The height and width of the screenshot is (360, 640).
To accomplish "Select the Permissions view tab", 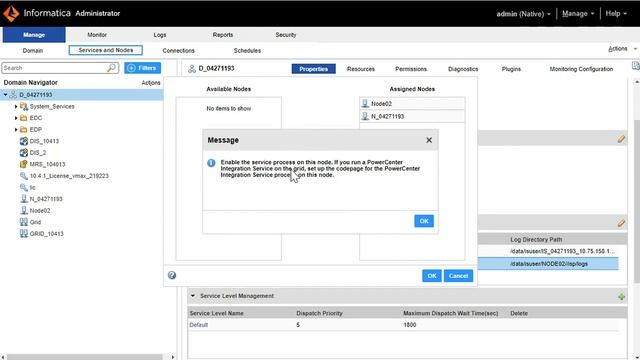I will coord(411,69).
